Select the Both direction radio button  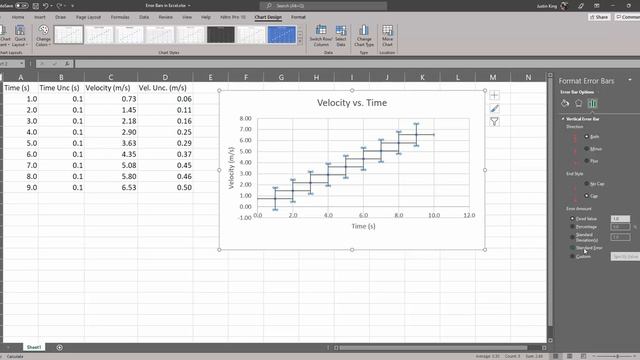pyautogui.click(x=587, y=136)
